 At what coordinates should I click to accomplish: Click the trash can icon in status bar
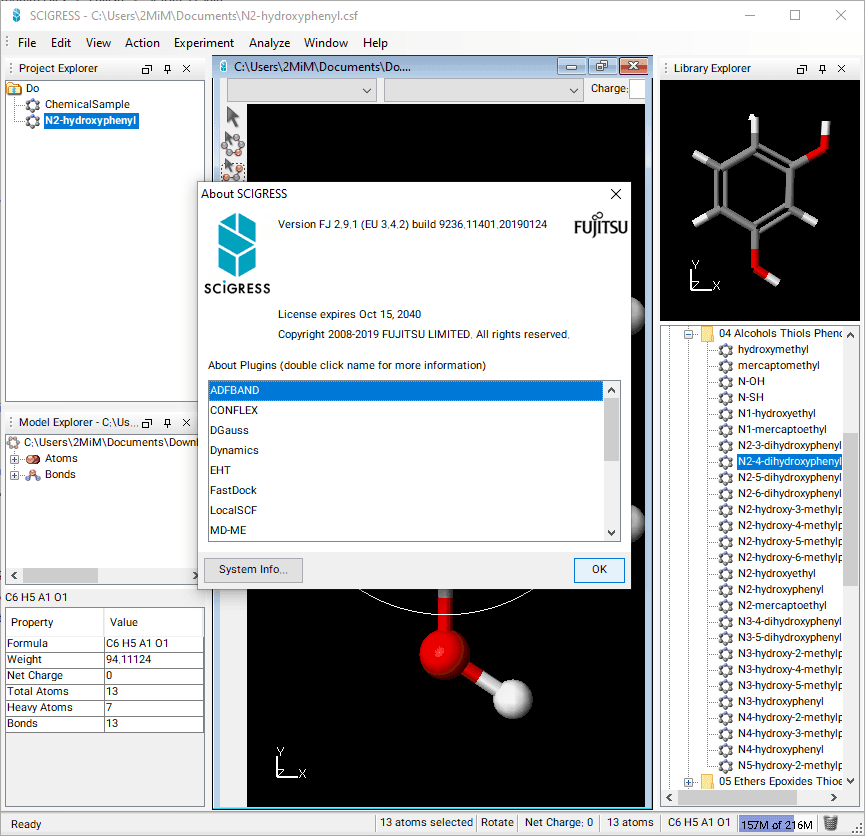(x=830, y=824)
